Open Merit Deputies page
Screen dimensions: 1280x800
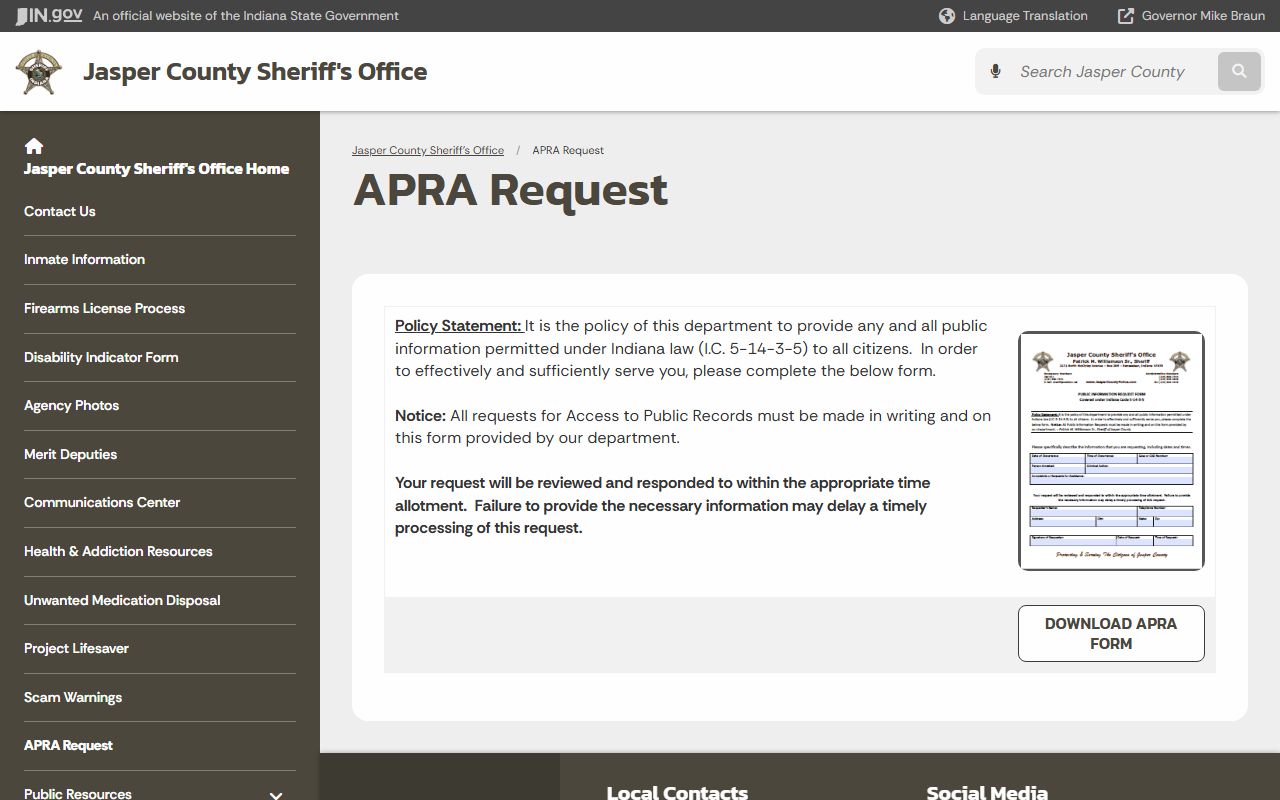pyautogui.click(x=70, y=454)
